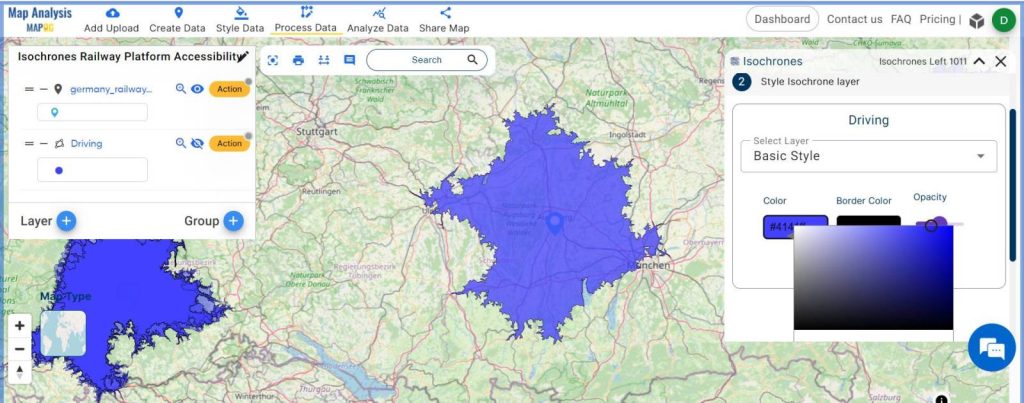Click the Isochrones Left 1011 text
1024x403 pixels.
[923, 61]
